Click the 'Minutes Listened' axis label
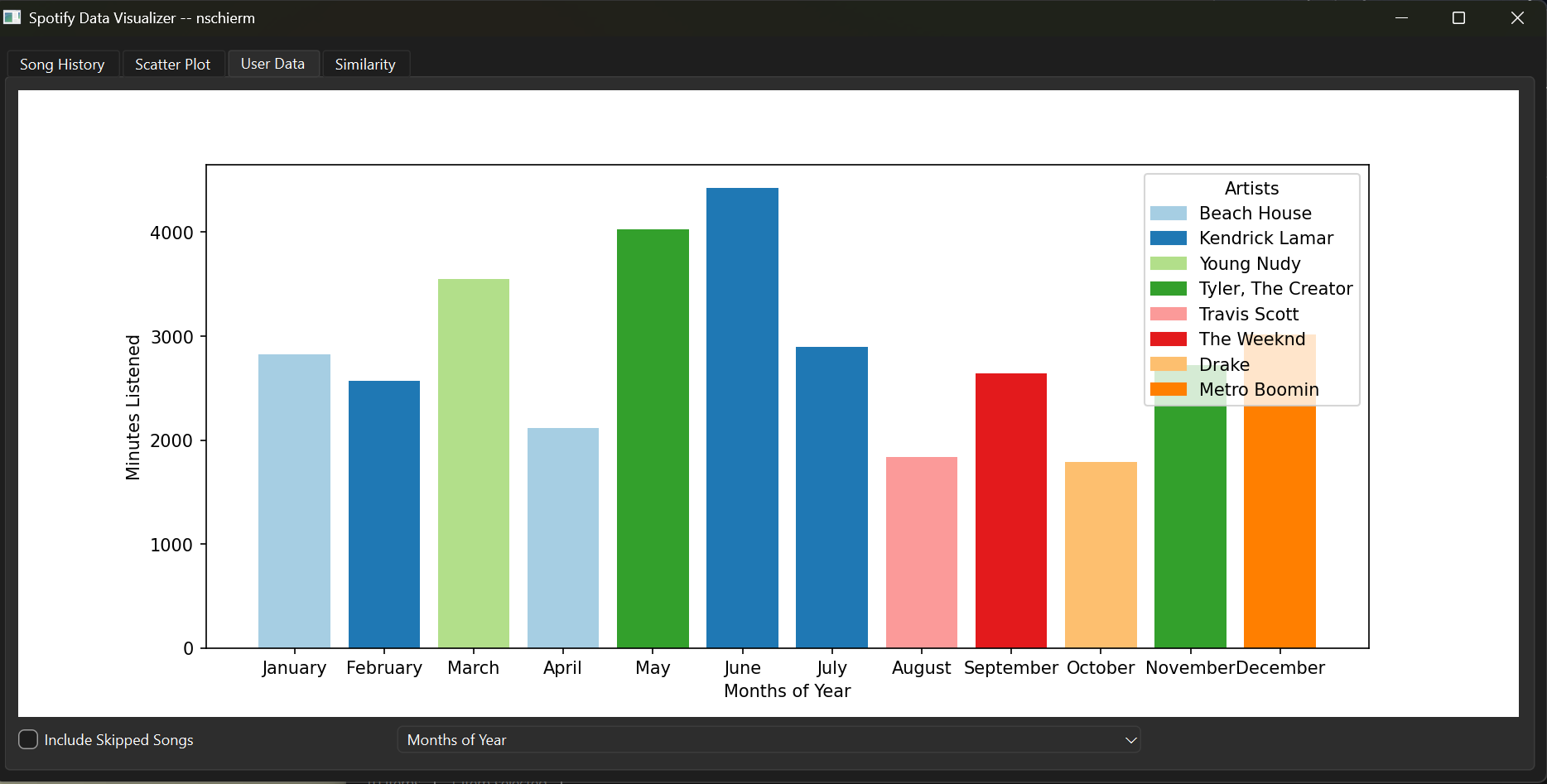Viewport: 1547px width, 784px height. point(133,406)
